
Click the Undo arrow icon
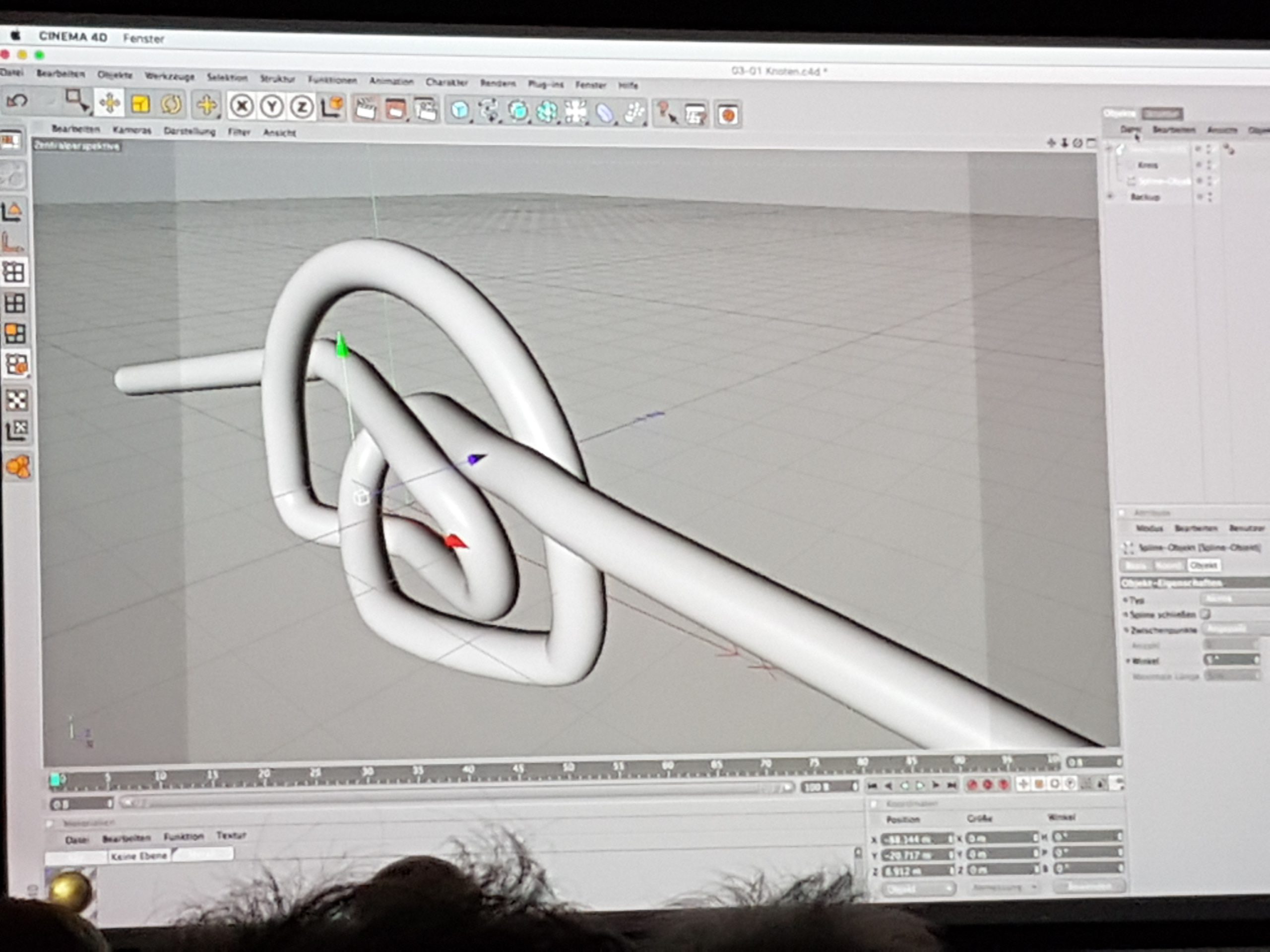[17, 102]
